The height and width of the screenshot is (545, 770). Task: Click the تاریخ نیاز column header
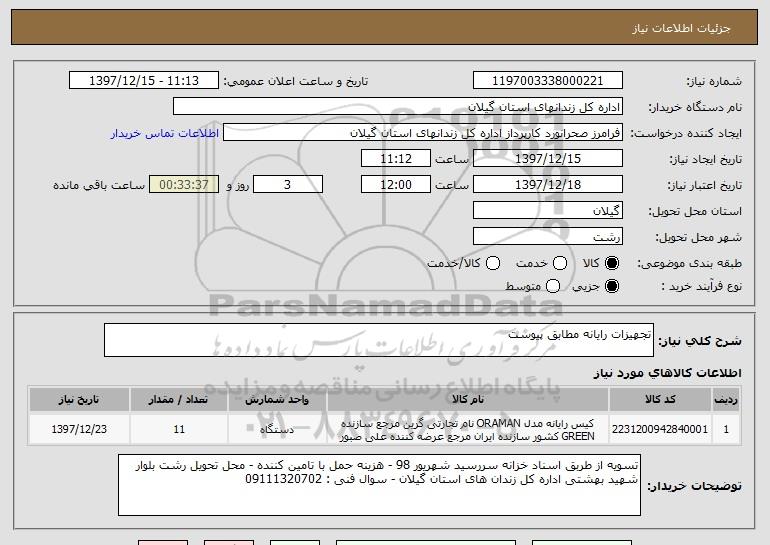[79, 400]
